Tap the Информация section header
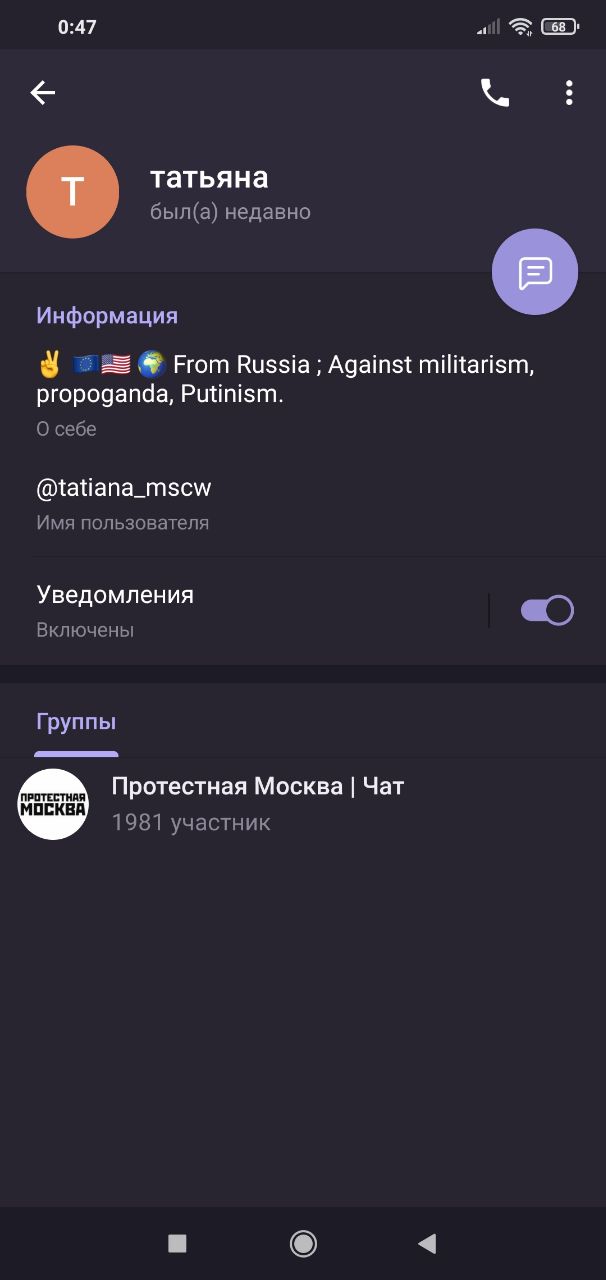Screen dimensions: 606x1280 [107, 316]
